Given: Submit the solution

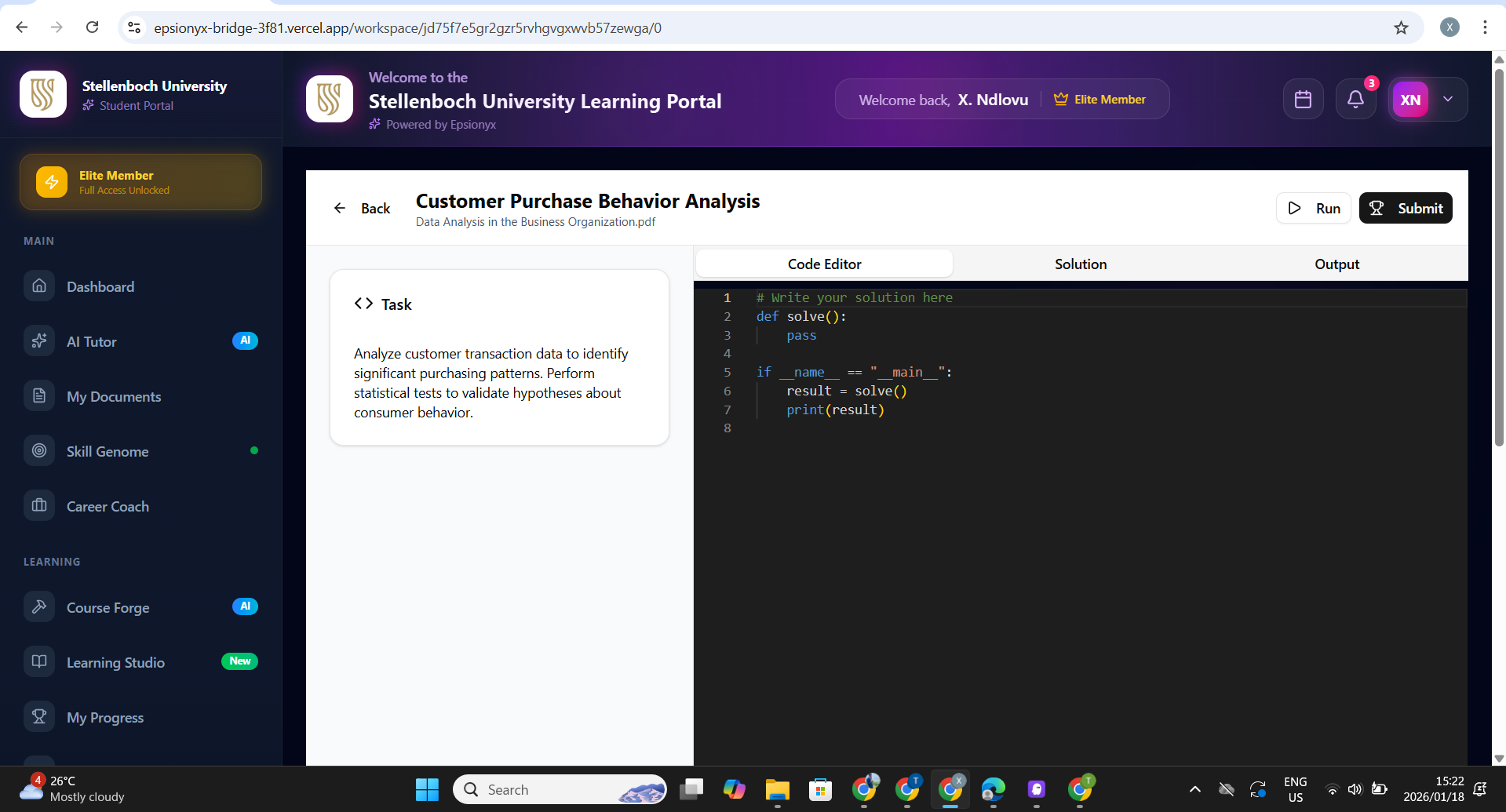Looking at the screenshot, I should pyautogui.click(x=1406, y=208).
